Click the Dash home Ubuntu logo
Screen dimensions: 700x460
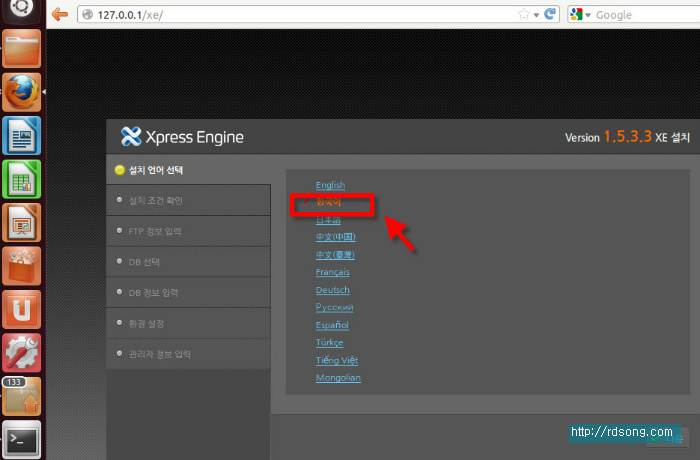21,9
